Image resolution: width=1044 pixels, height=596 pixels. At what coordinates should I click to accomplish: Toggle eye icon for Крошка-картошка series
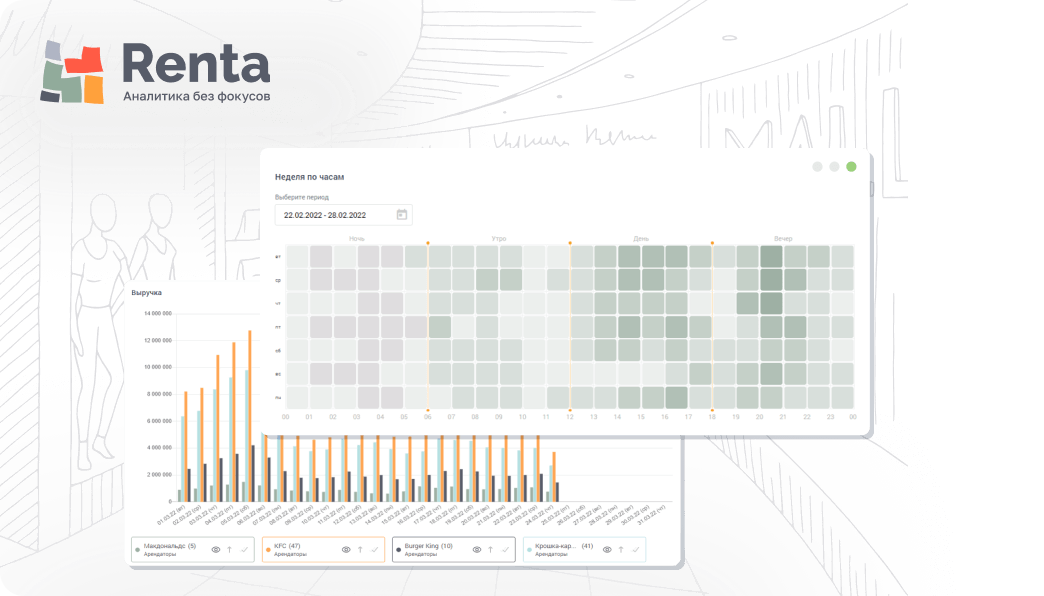point(607,550)
